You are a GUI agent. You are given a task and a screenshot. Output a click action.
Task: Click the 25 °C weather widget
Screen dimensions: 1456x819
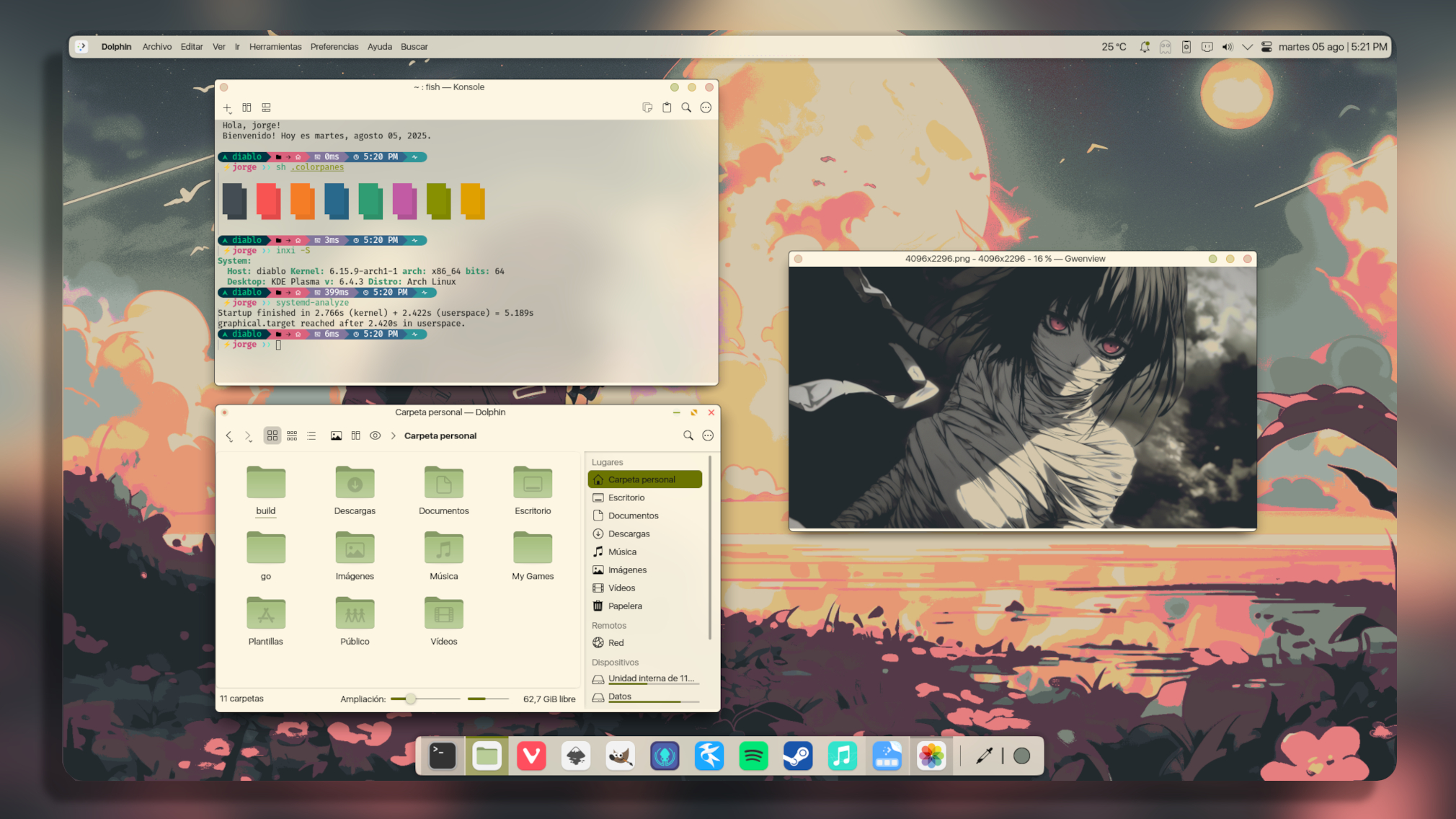(1114, 47)
